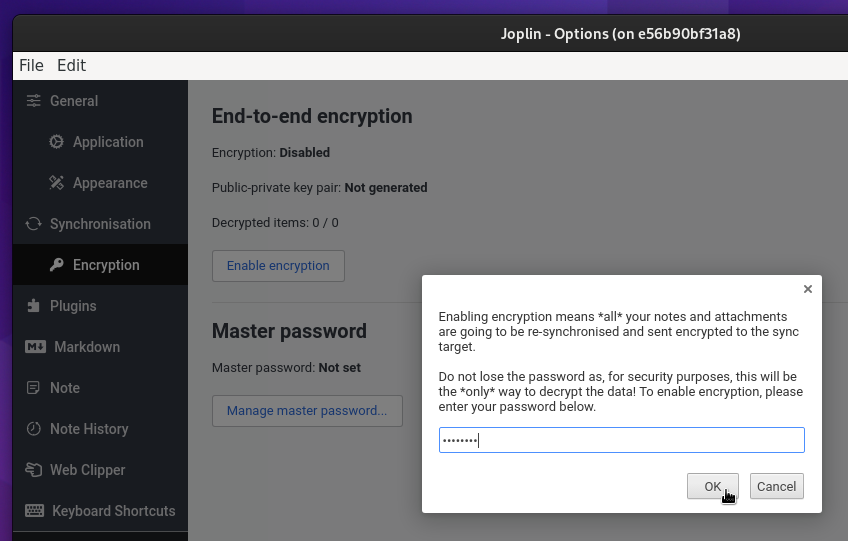Confirm the password dialog with OK
848x541 pixels.
(712, 486)
